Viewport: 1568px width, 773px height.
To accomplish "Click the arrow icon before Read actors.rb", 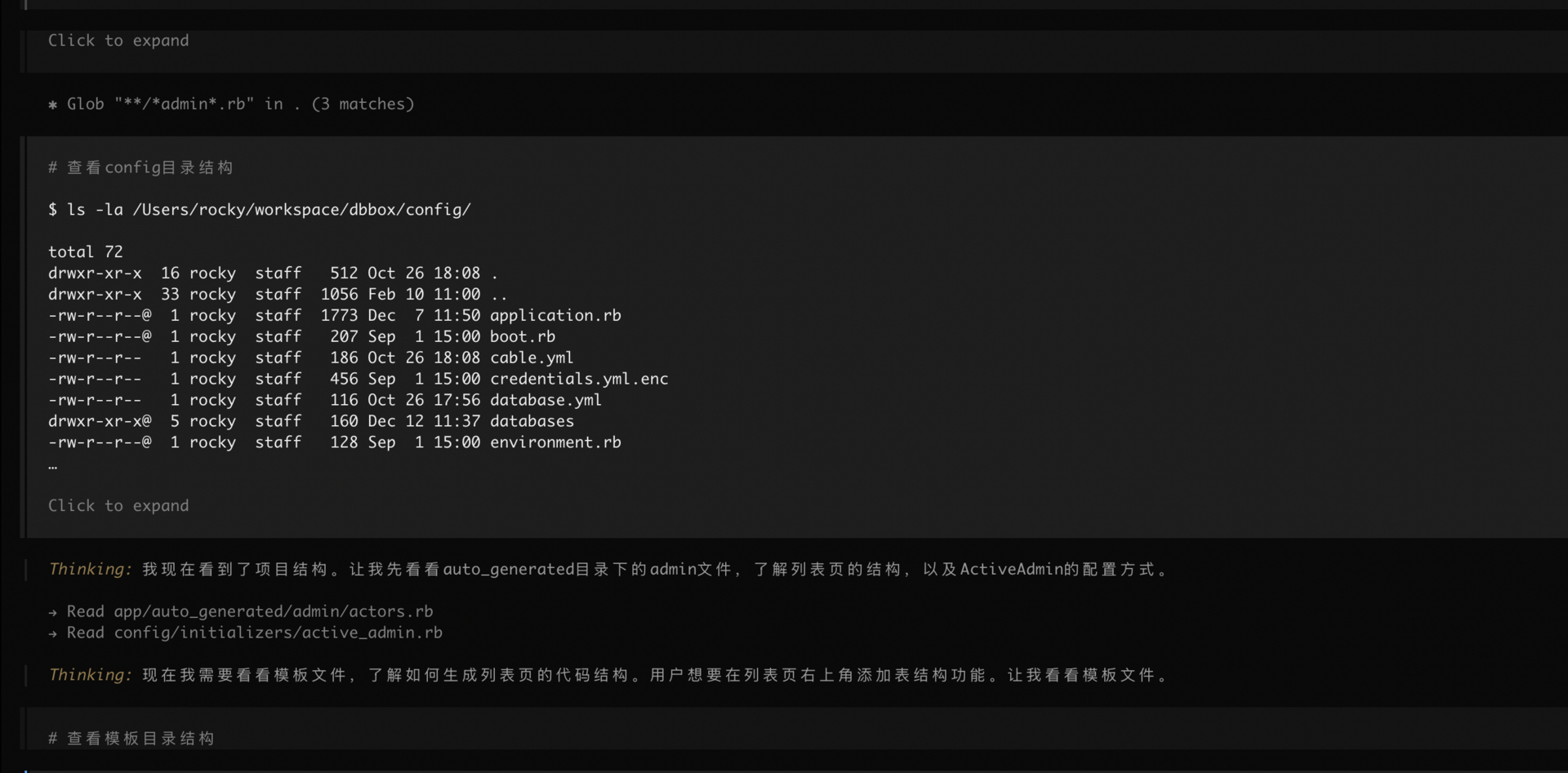I will point(52,612).
